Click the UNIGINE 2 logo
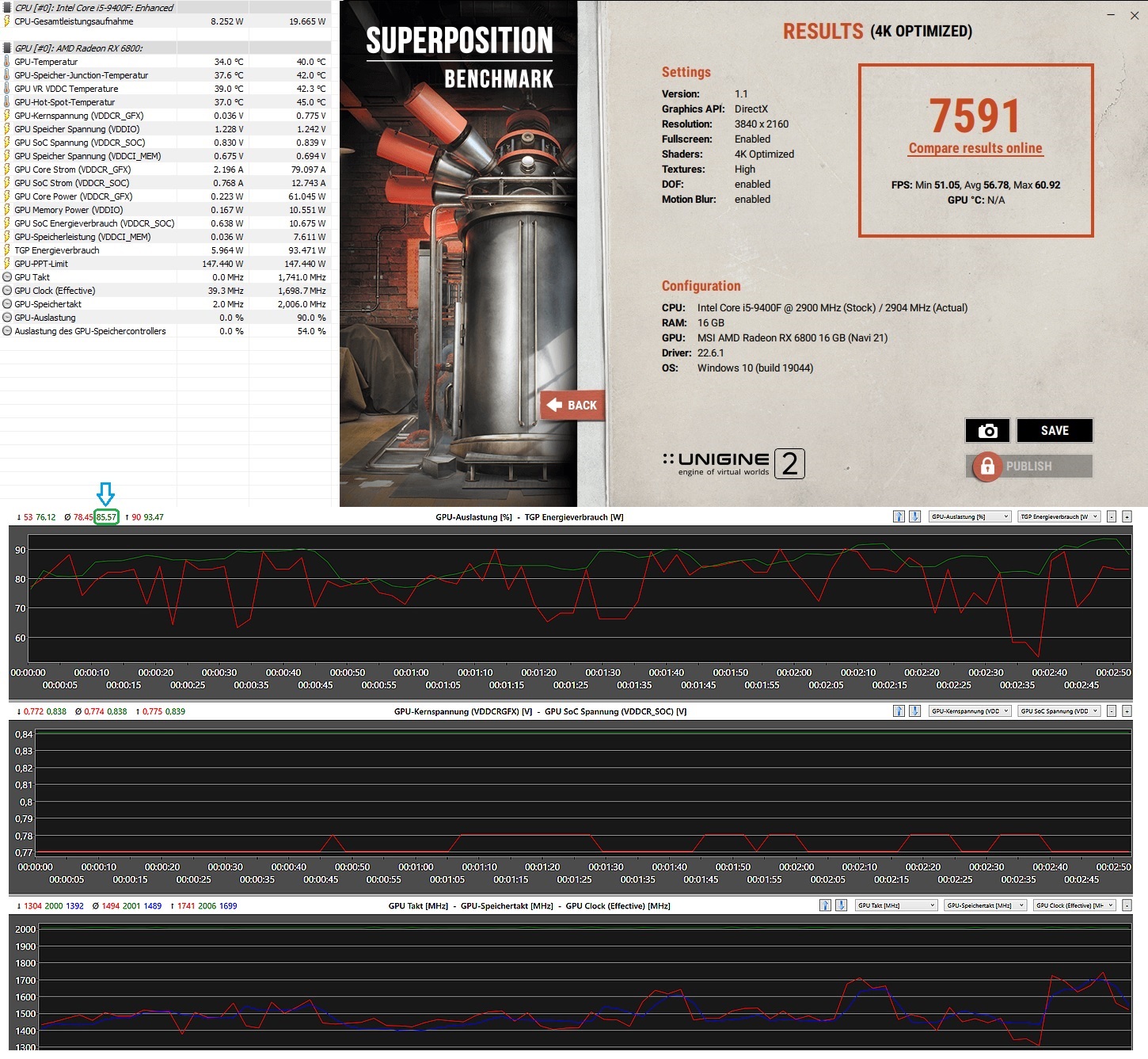This screenshot has height=1059, width=1148. 733,463
